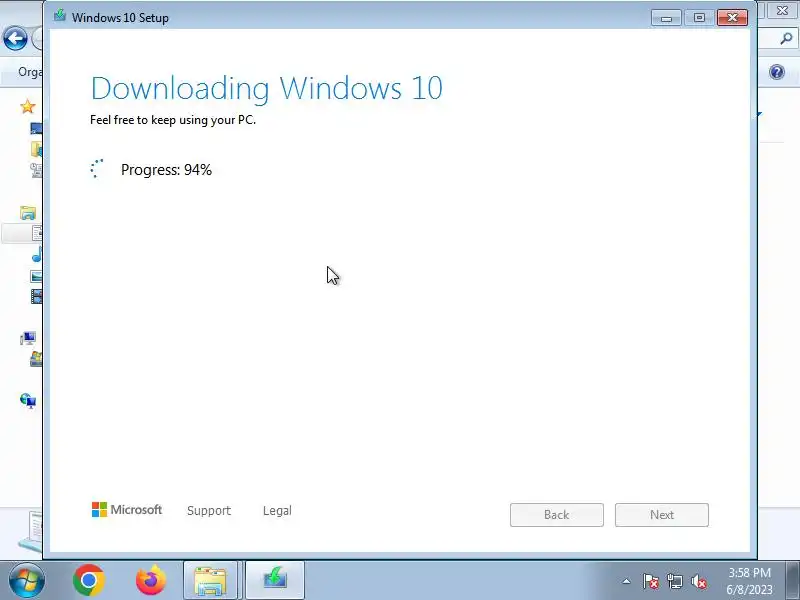
Task: Switch to File Explorer taskbar button
Action: click(210, 581)
